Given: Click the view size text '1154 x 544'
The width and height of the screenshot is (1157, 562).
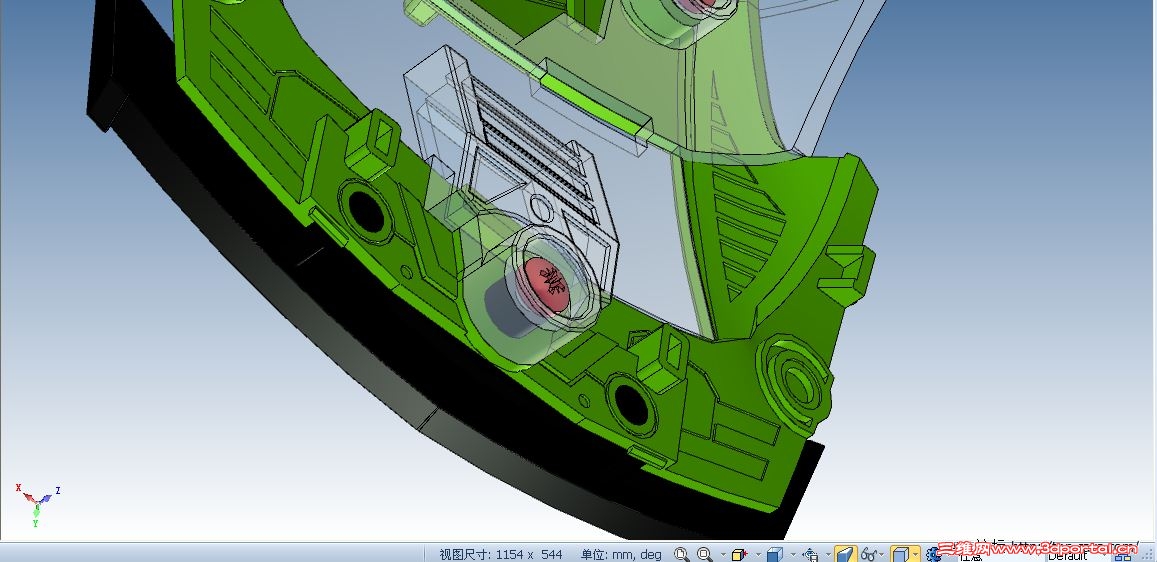Looking at the screenshot, I should pos(529,555).
